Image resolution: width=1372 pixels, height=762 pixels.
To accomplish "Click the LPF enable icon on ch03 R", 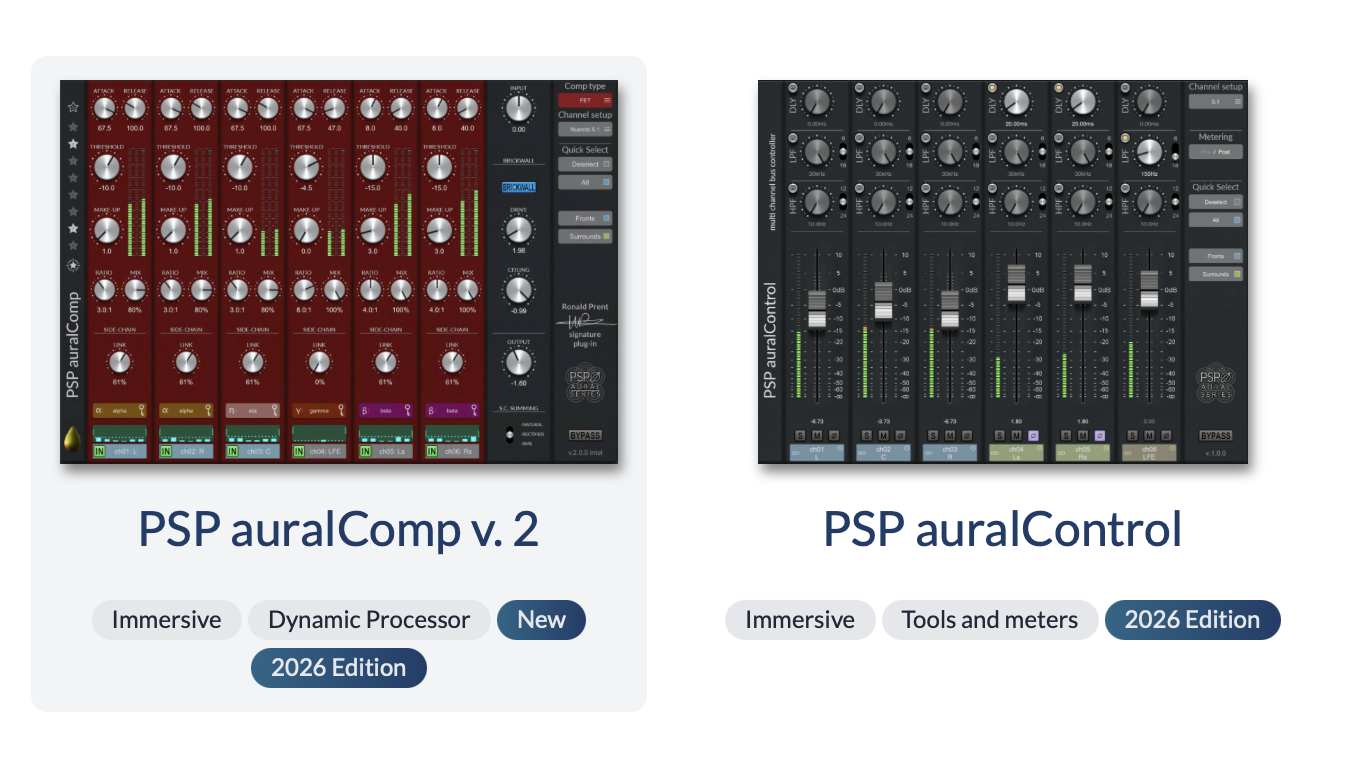I will (x=925, y=138).
